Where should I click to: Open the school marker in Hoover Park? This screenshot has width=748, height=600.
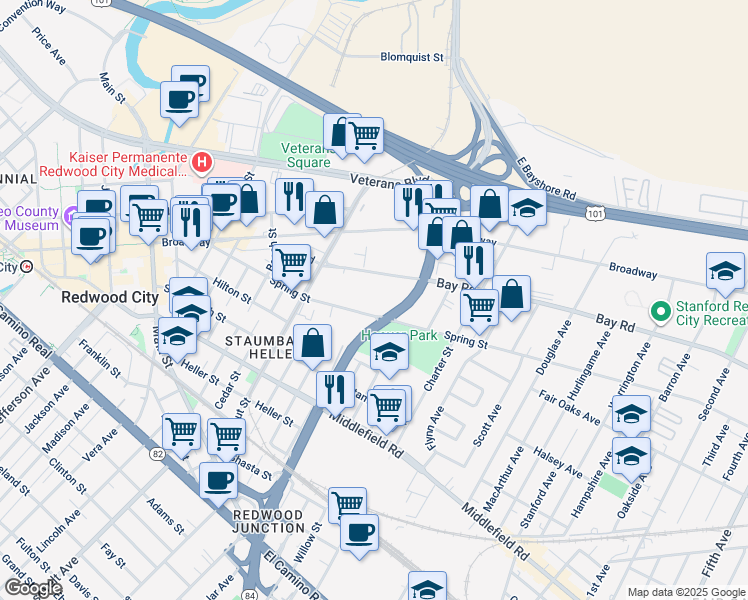389,355
